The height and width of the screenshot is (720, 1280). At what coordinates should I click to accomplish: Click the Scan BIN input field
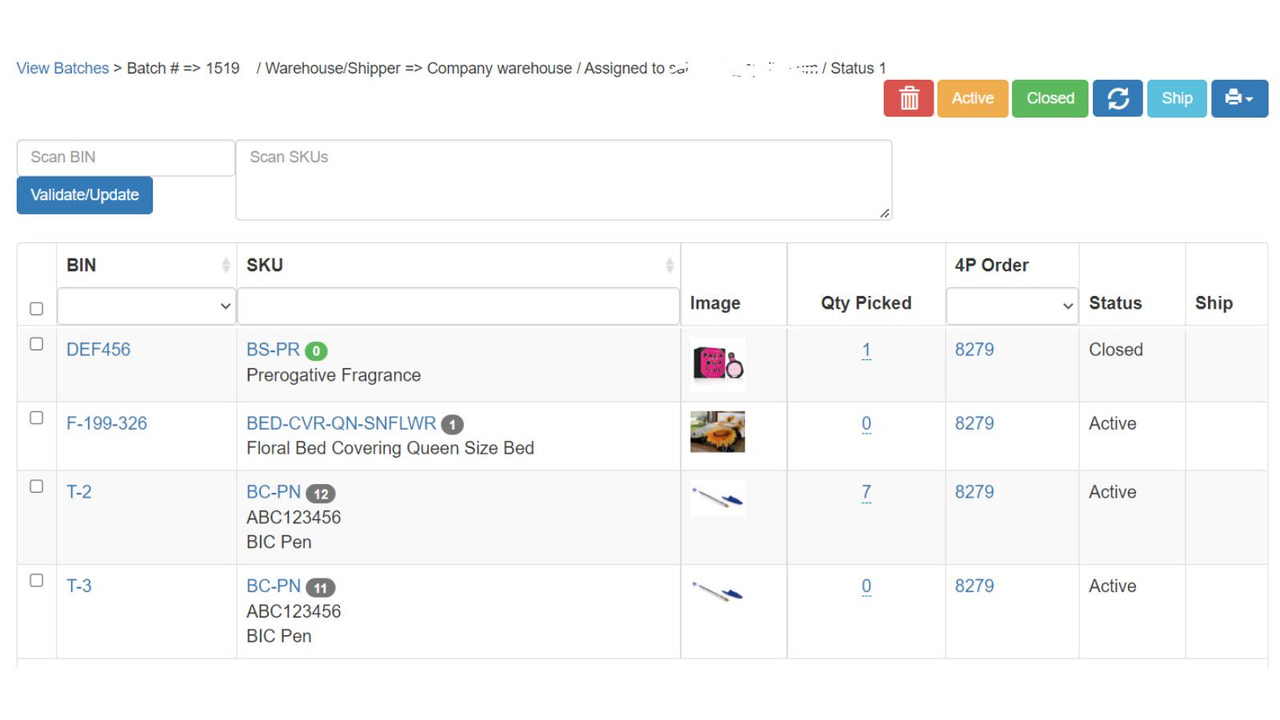click(x=125, y=157)
